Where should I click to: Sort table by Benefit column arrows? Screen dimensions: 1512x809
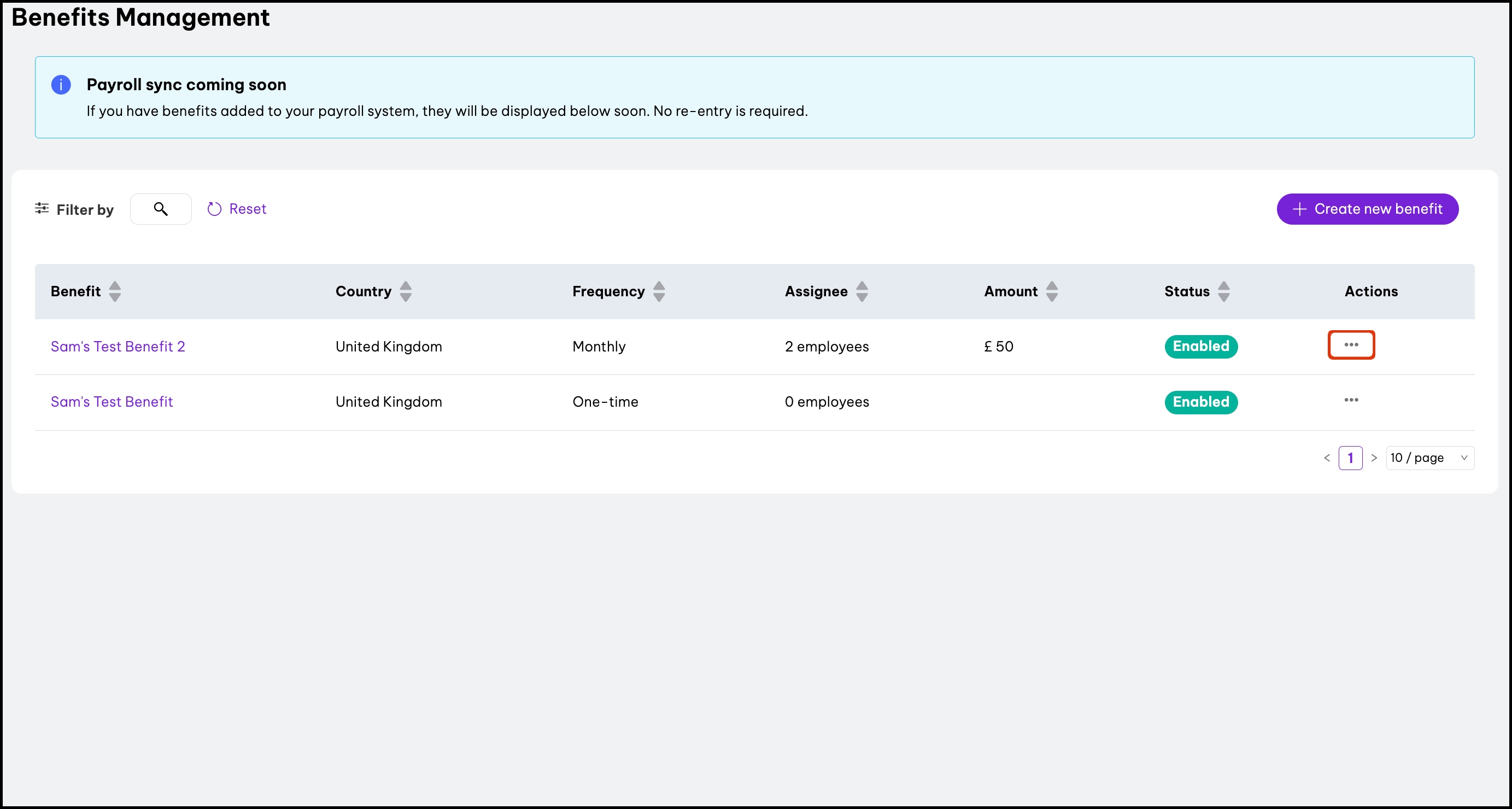115,291
